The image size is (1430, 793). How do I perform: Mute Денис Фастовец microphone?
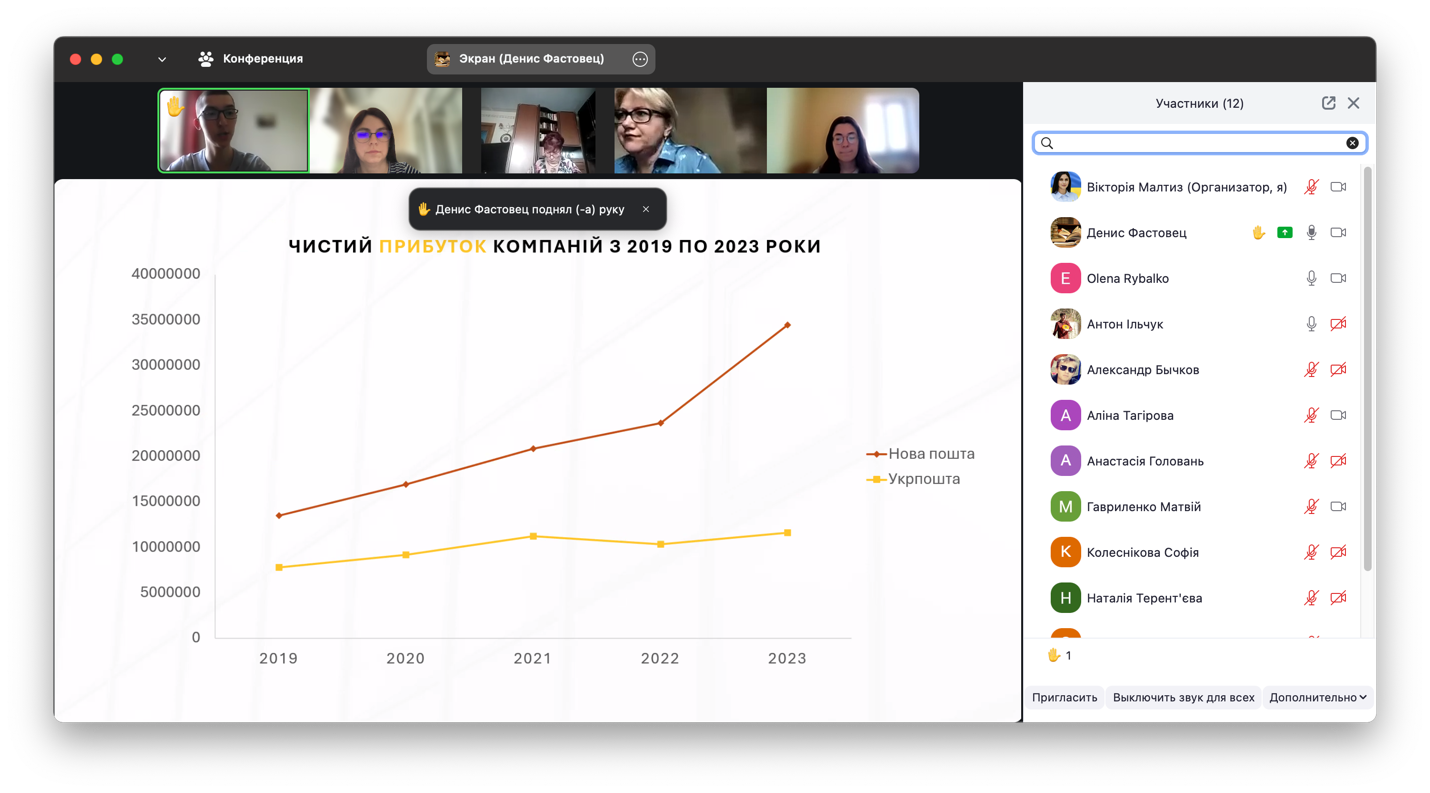(1311, 233)
